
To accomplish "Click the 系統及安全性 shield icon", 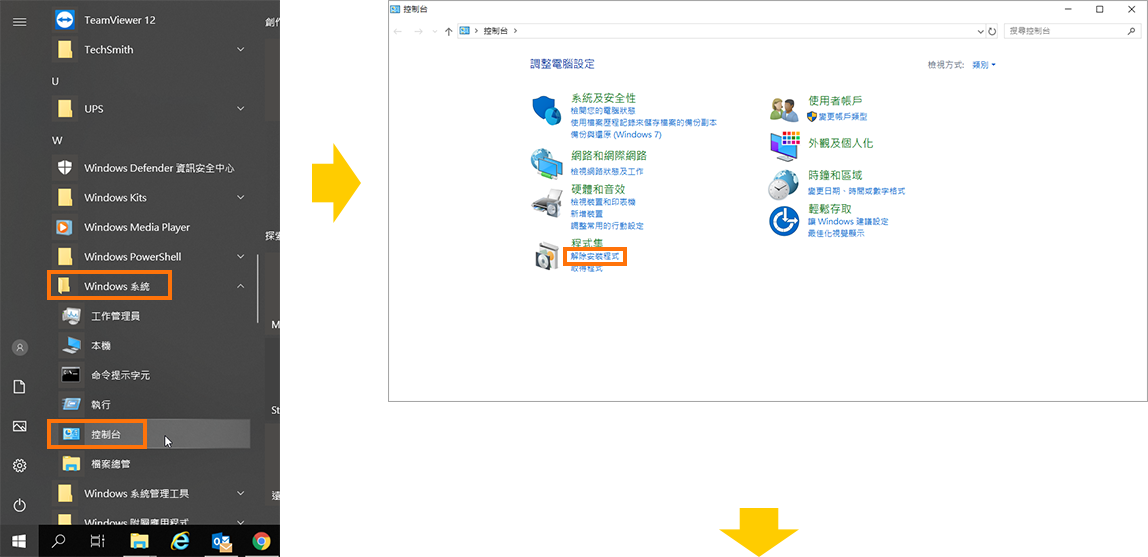I will (546, 110).
